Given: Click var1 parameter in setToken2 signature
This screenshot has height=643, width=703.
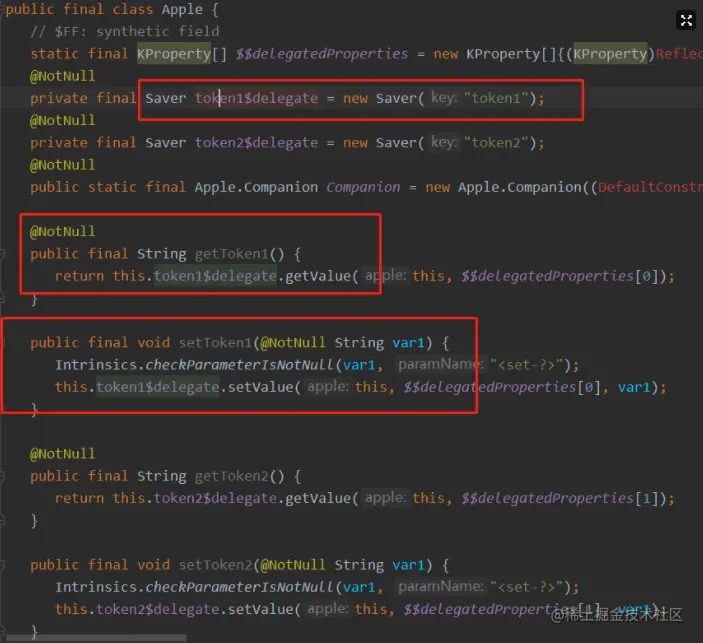Looking at the screenshot, I should [x=408, y=565].
